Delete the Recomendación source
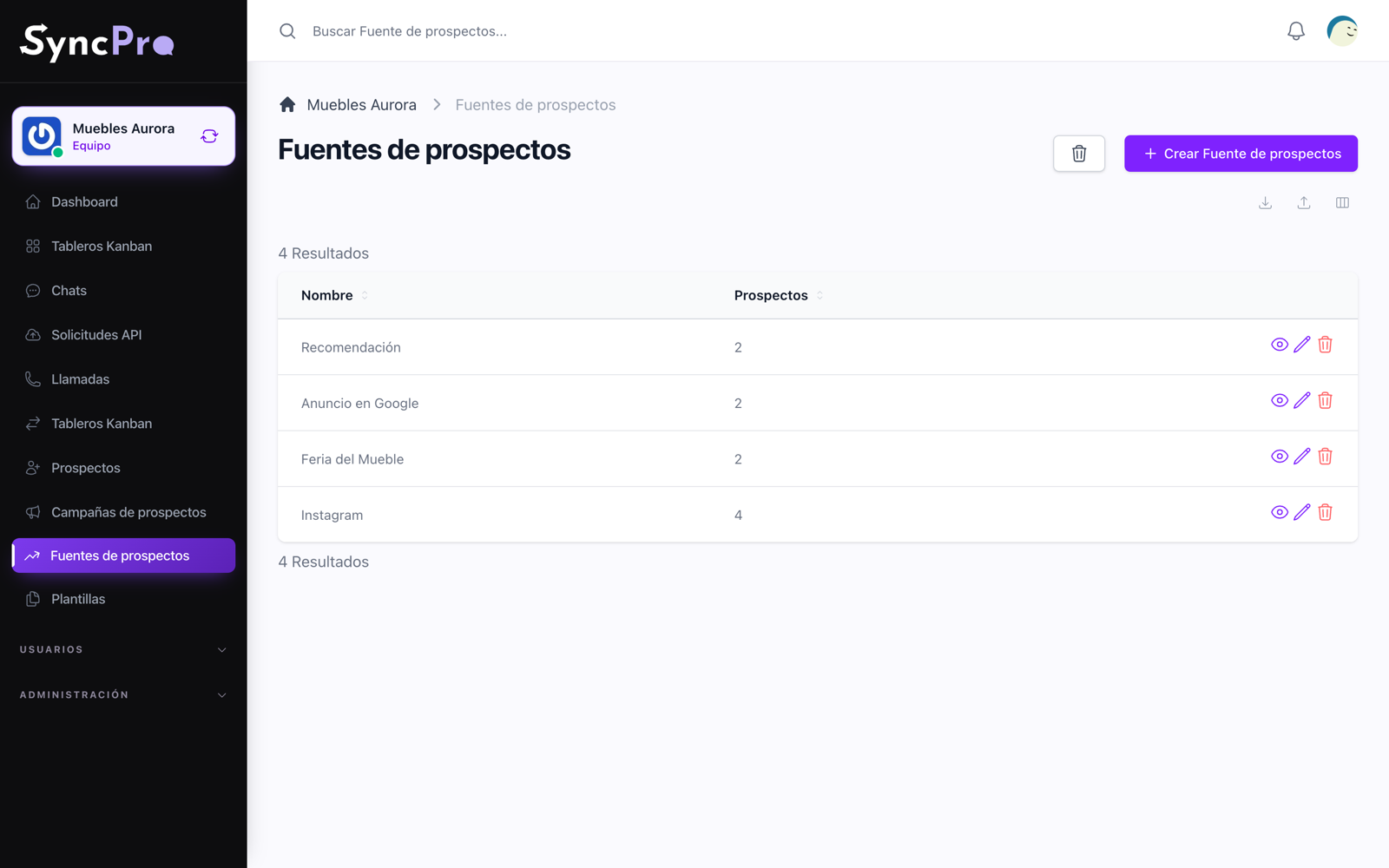This screenshot has height=868, width=1389. (1325, 345)
